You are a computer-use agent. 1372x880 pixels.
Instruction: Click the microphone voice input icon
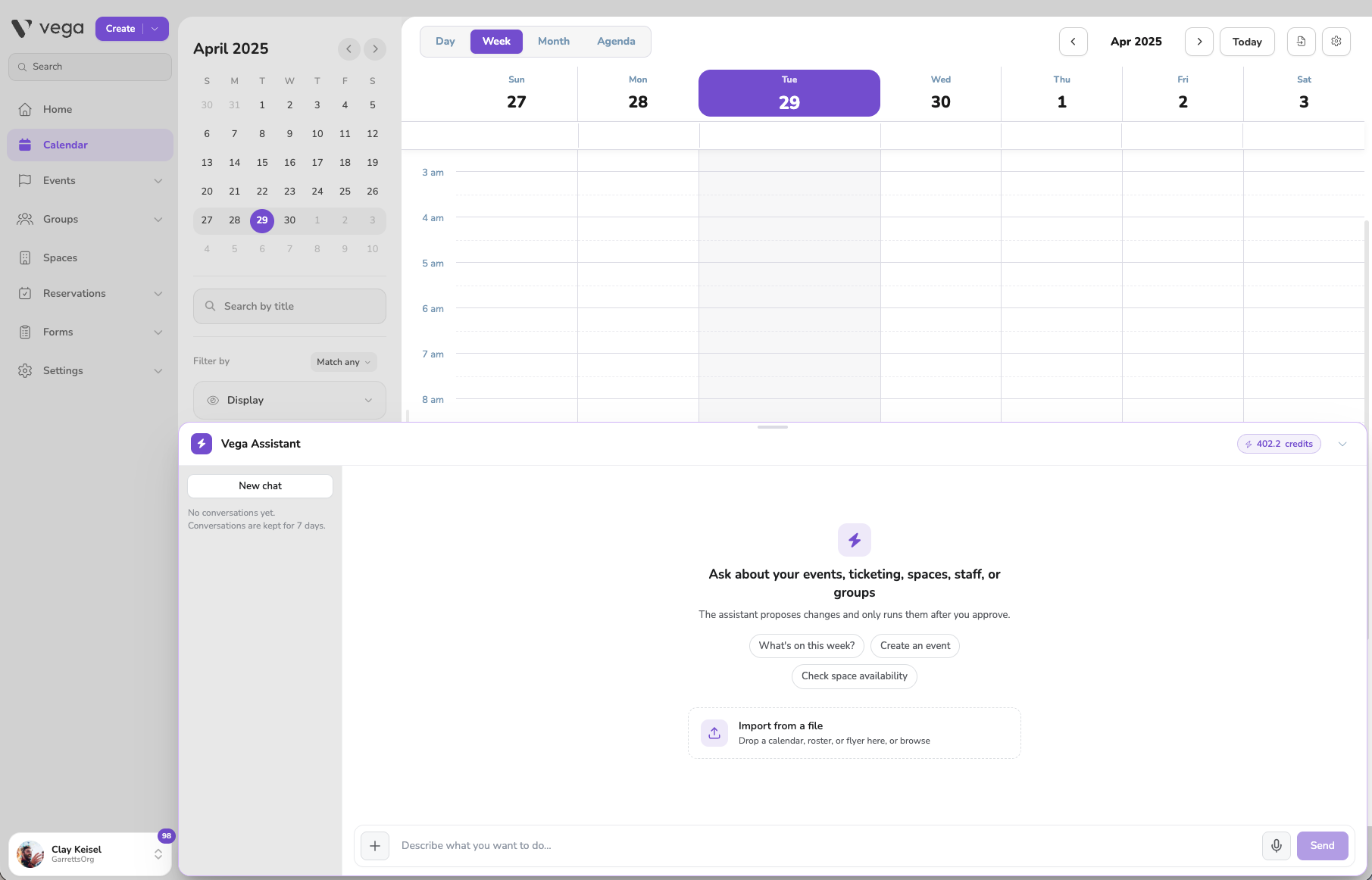[x=1276, y=845]
